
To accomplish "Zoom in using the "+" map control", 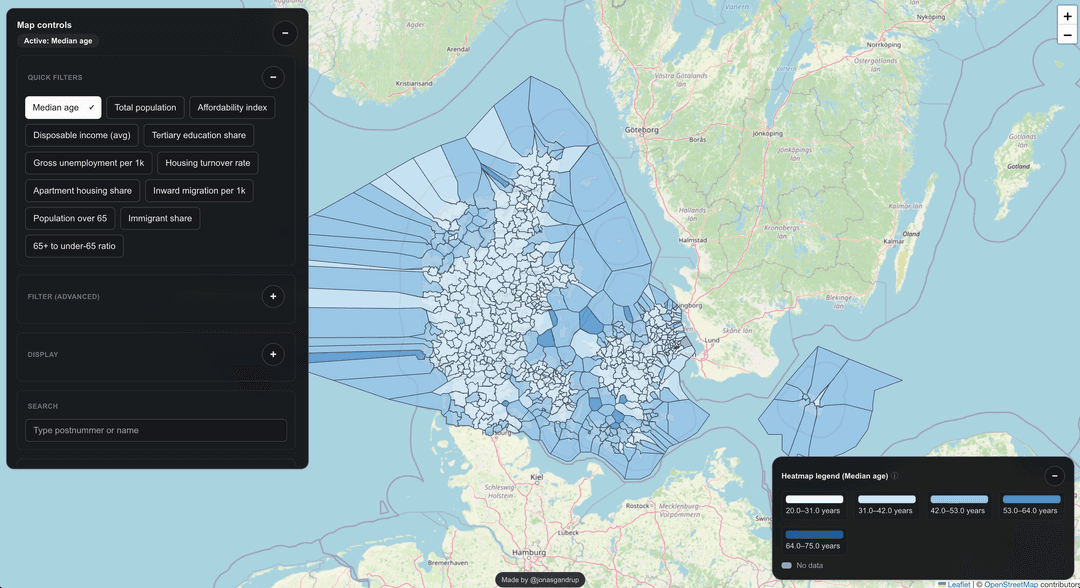I will coord(1067,16).
